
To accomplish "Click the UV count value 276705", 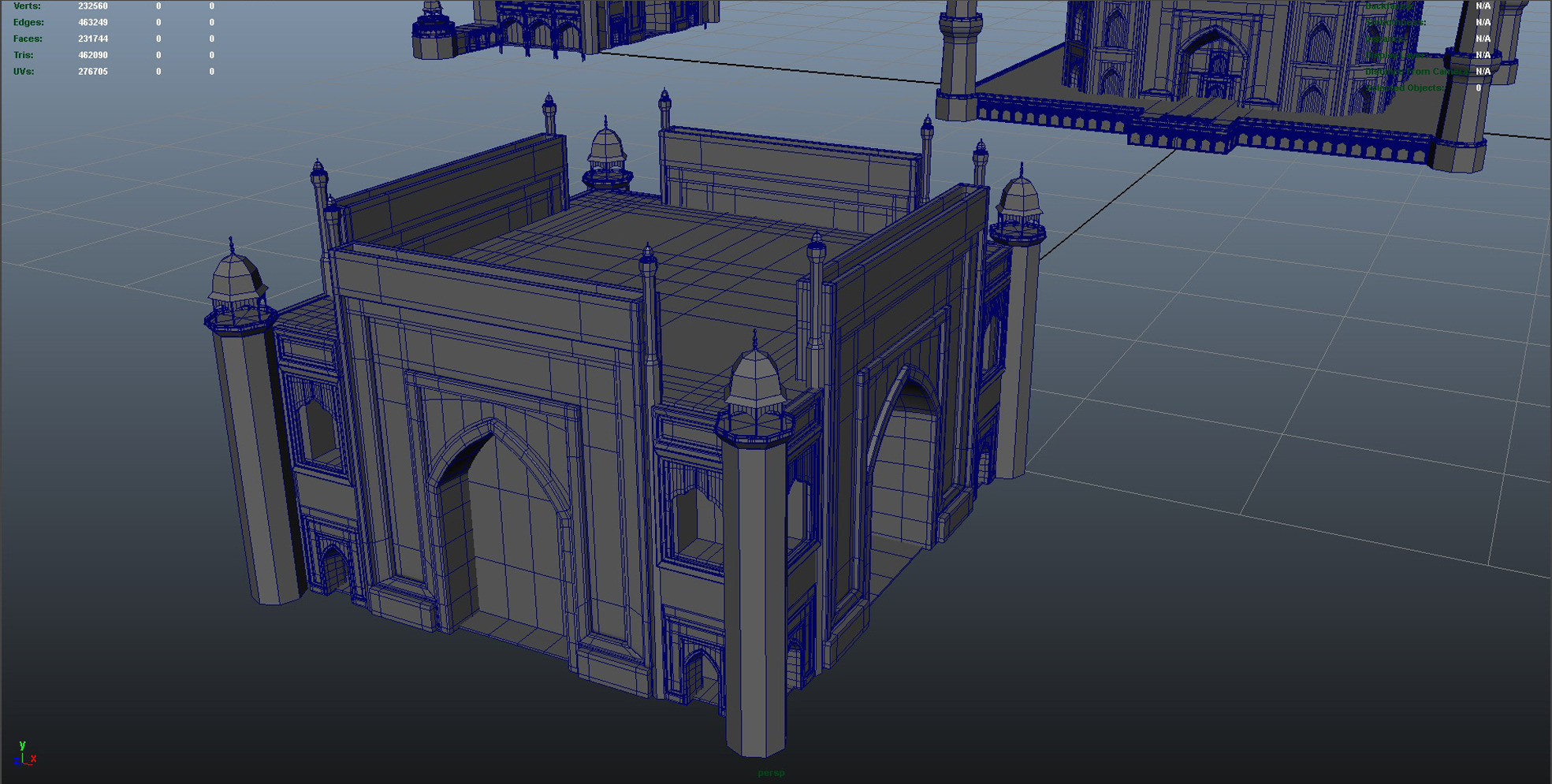I will [x=93, y=71].
